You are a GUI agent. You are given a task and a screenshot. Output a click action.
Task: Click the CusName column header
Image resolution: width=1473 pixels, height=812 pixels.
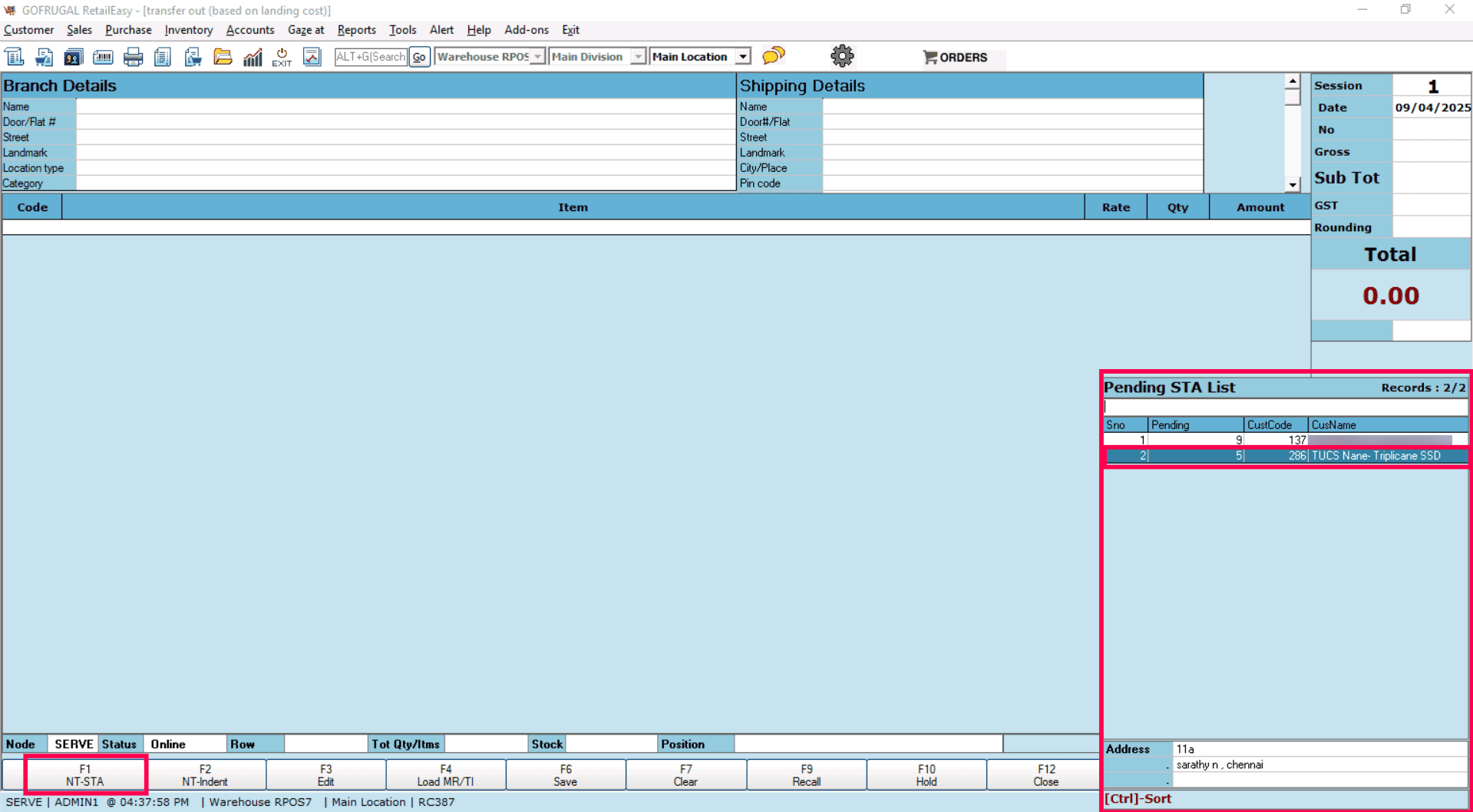pyautogui.click(x=1389, y=425)
